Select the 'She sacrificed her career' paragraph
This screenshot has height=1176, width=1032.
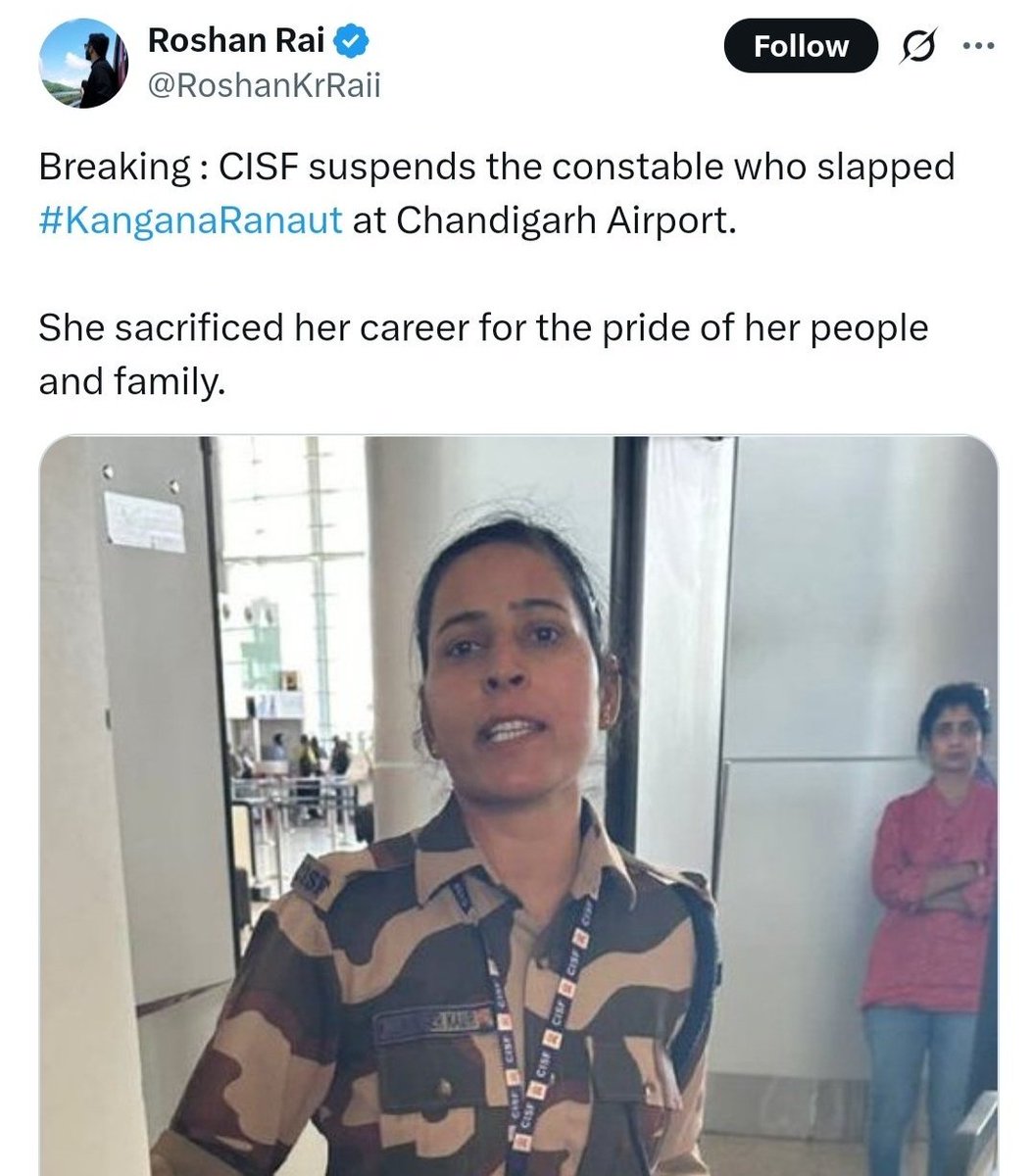pos(483,354)
